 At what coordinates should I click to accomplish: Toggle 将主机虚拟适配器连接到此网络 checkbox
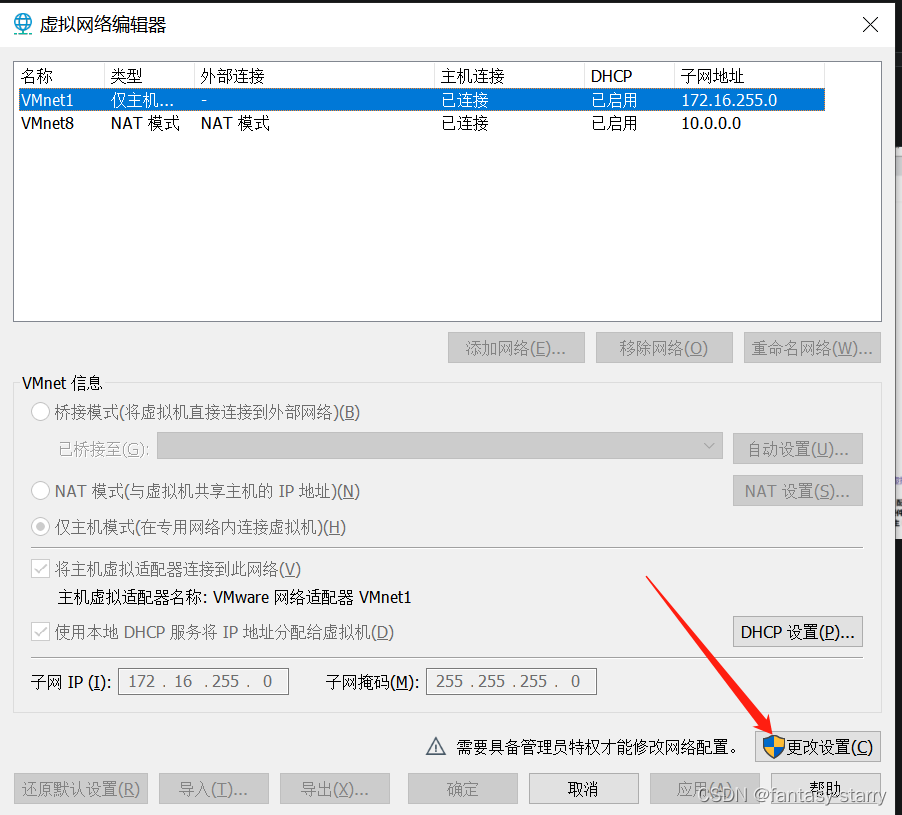[x=40, y=569]
